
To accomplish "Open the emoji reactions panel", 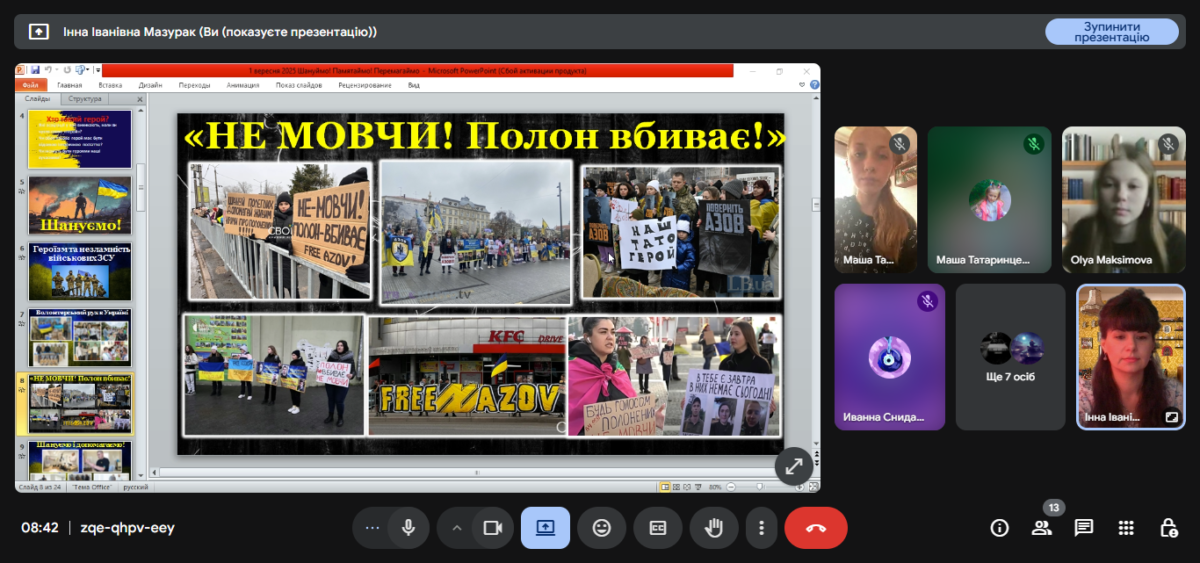I will click(601, 528).
